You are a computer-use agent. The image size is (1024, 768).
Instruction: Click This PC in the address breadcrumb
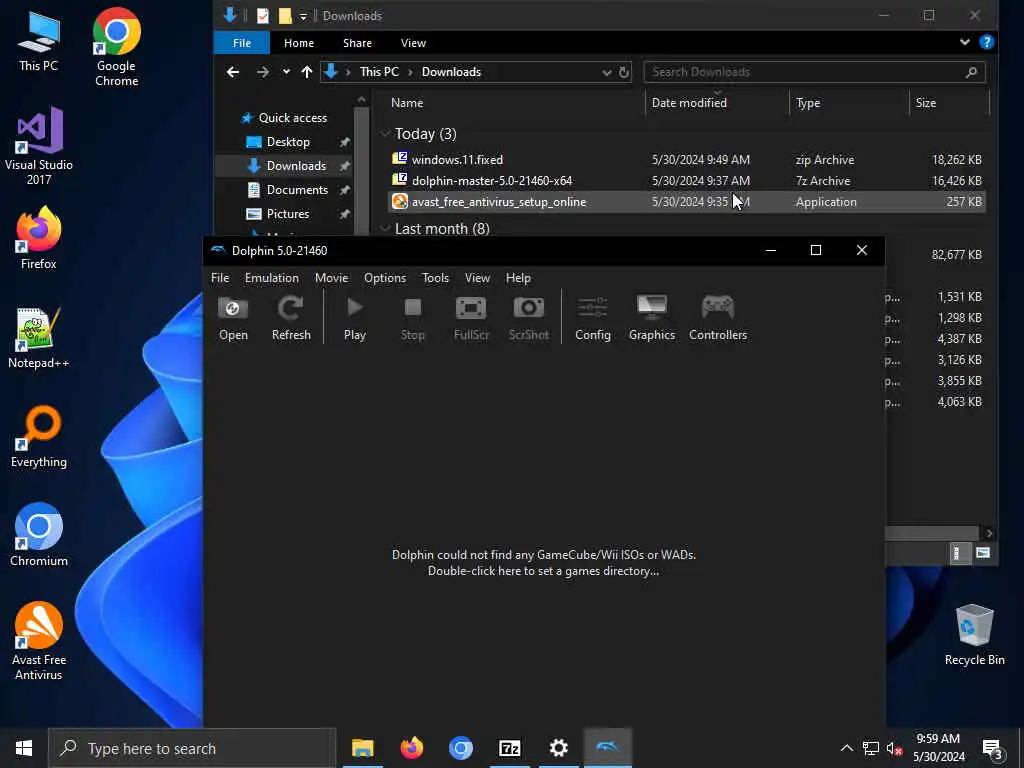tap(379, 72)
